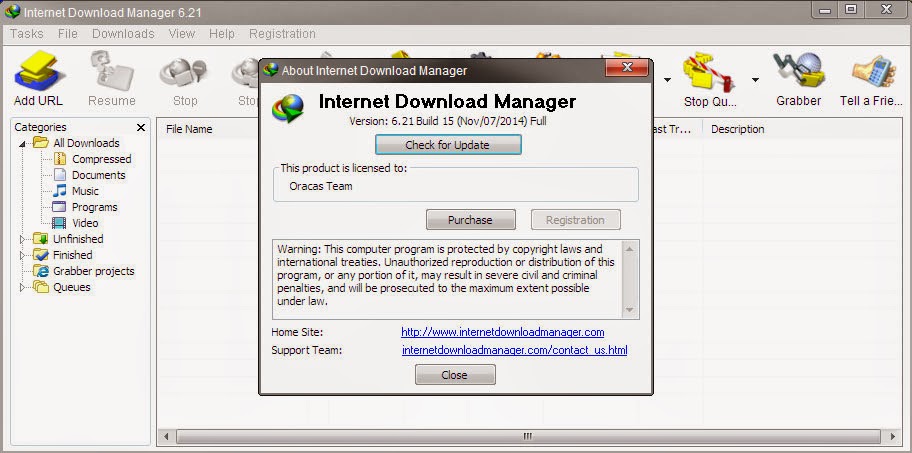Click the IDM logo in About dialog
Screen dimensions: 912x453
click(288, 108)
